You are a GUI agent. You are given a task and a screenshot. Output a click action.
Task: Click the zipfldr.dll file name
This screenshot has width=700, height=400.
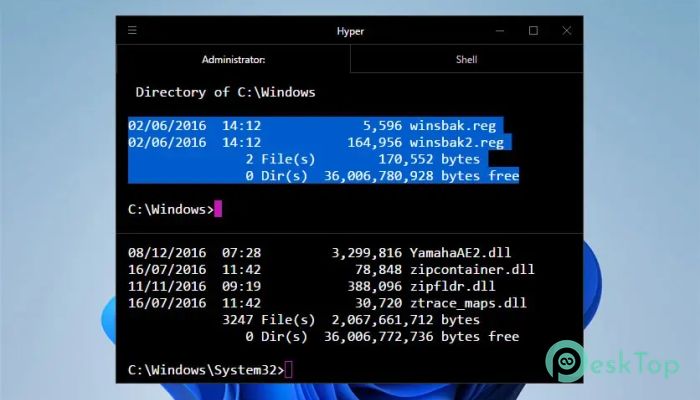tap(452, 286)
